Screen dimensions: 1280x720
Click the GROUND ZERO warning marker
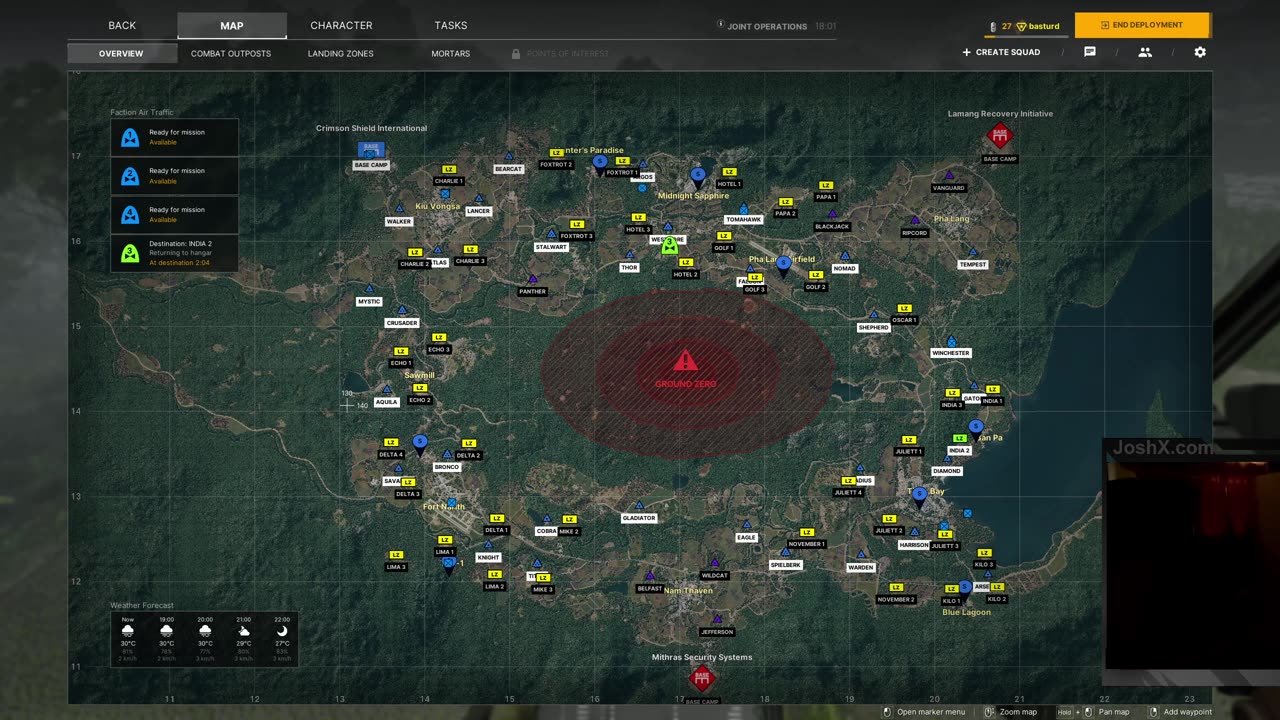[685, 361]
